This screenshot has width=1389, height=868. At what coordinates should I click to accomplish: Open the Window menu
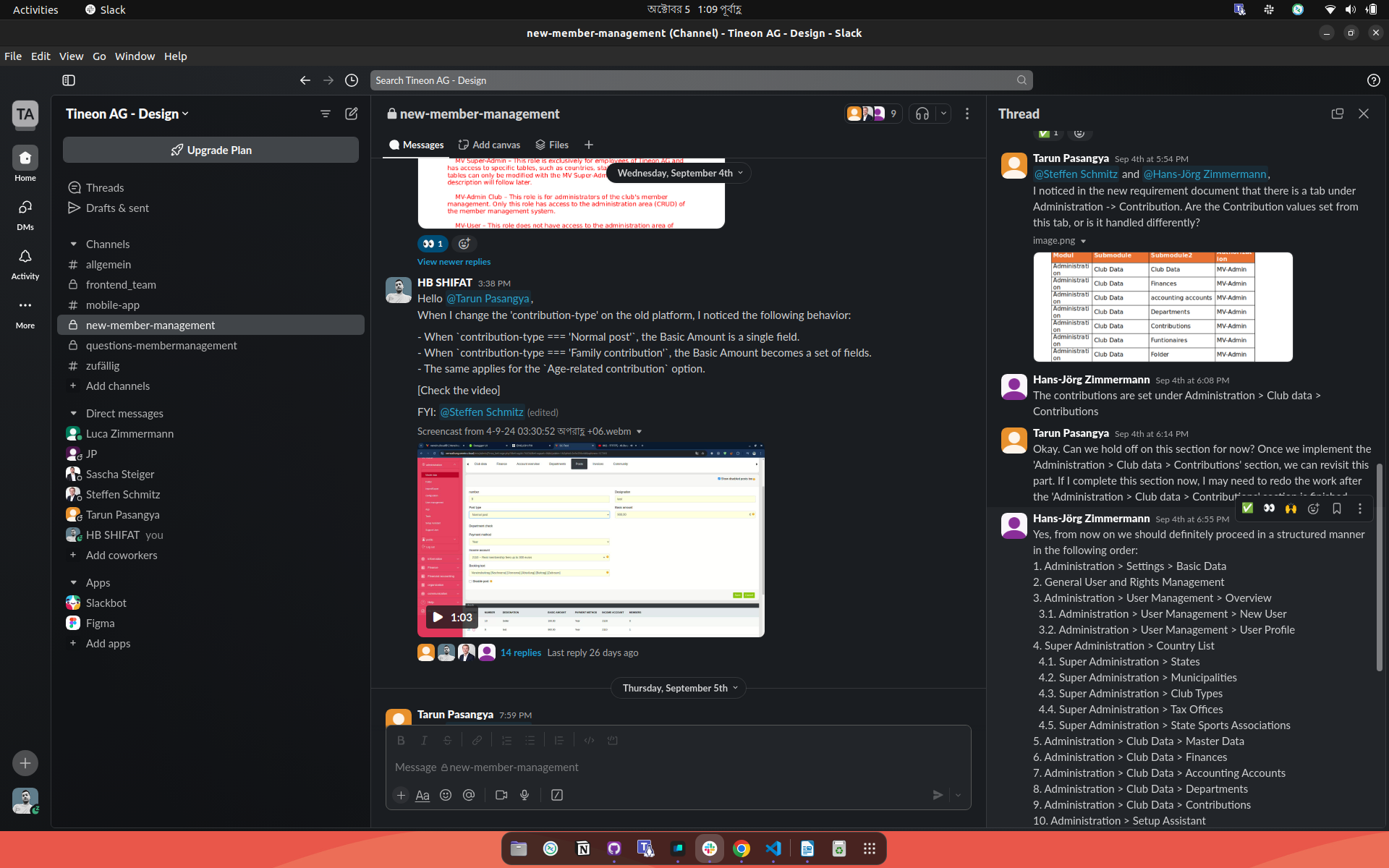(x=135, y=56)
